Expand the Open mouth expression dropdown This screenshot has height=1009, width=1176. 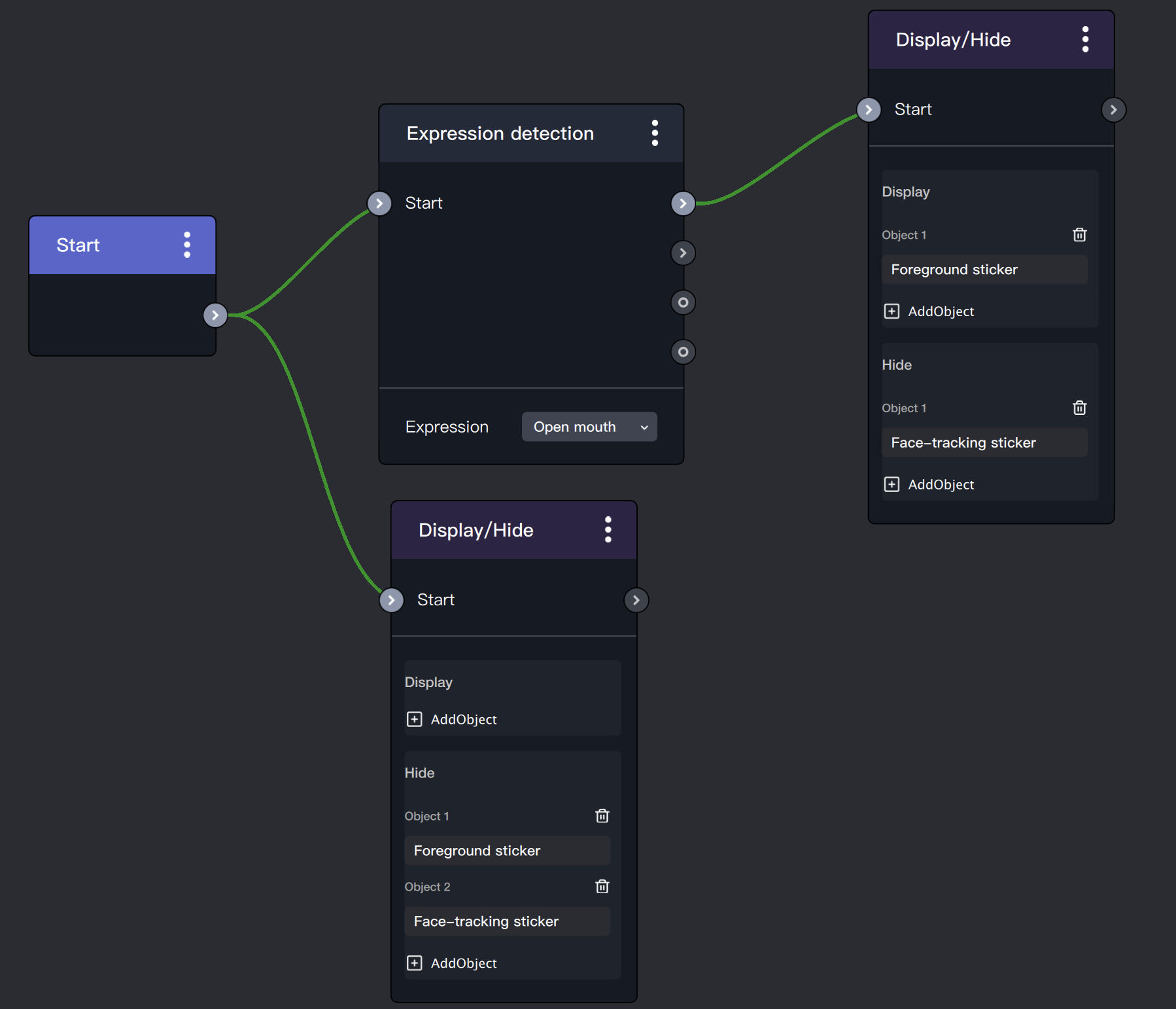589,427
